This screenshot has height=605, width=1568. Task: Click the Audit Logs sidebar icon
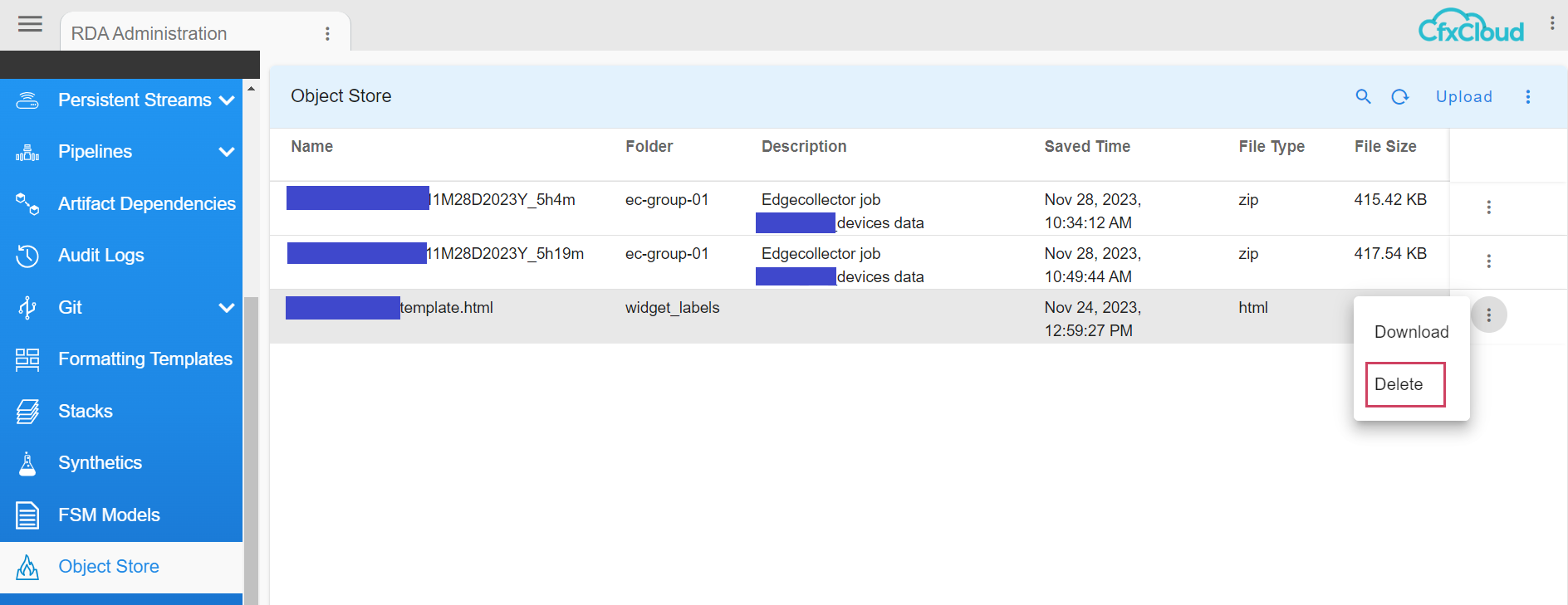tap(27, 256)
